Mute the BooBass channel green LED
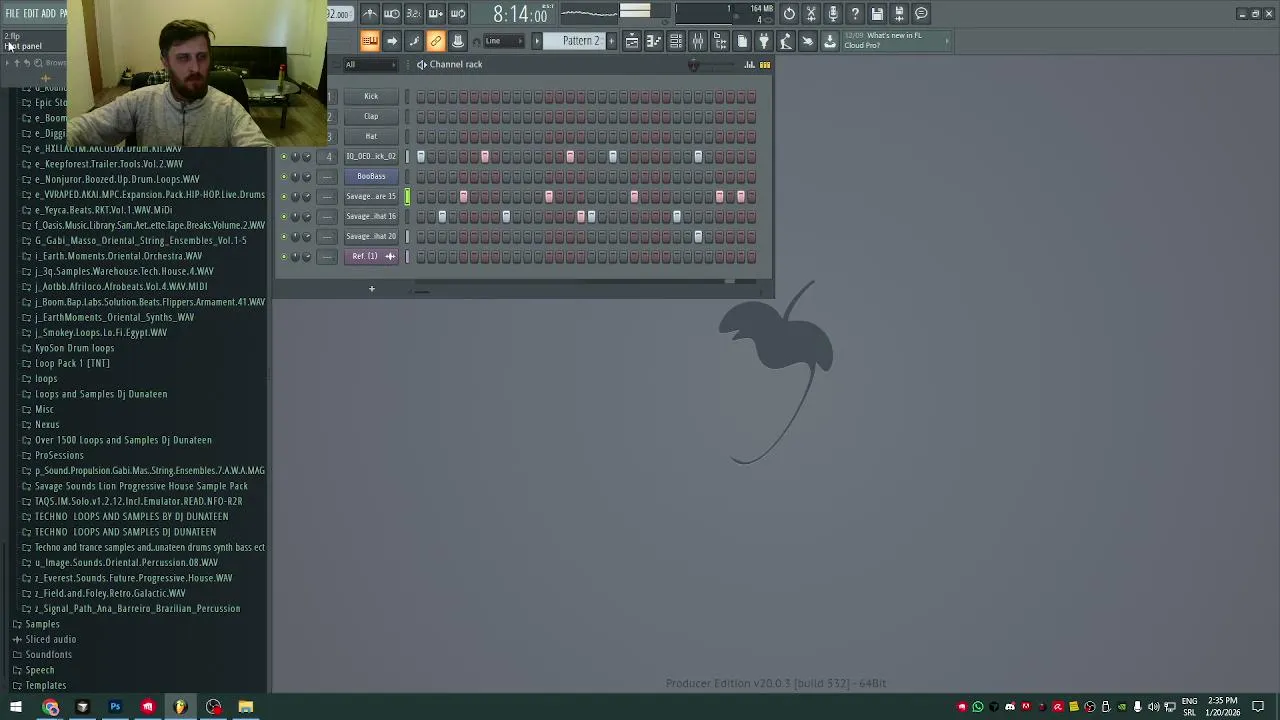The height and width of the screenshot is (720, 1280). click(x=283, y=177)
